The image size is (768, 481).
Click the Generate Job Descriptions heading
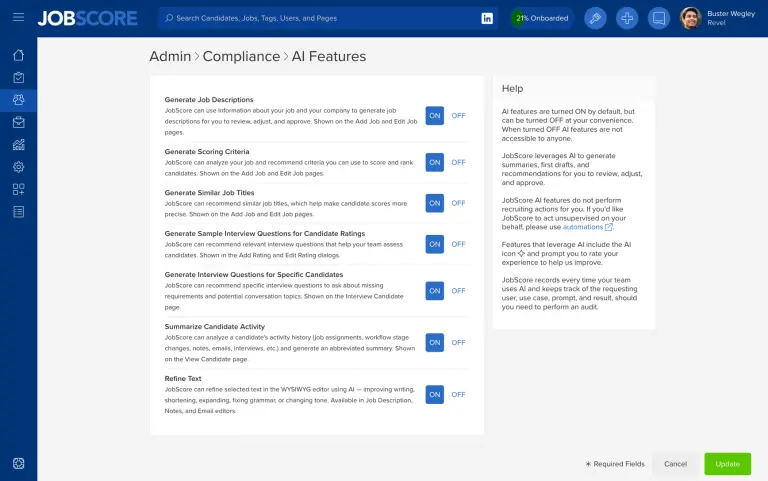209,99
